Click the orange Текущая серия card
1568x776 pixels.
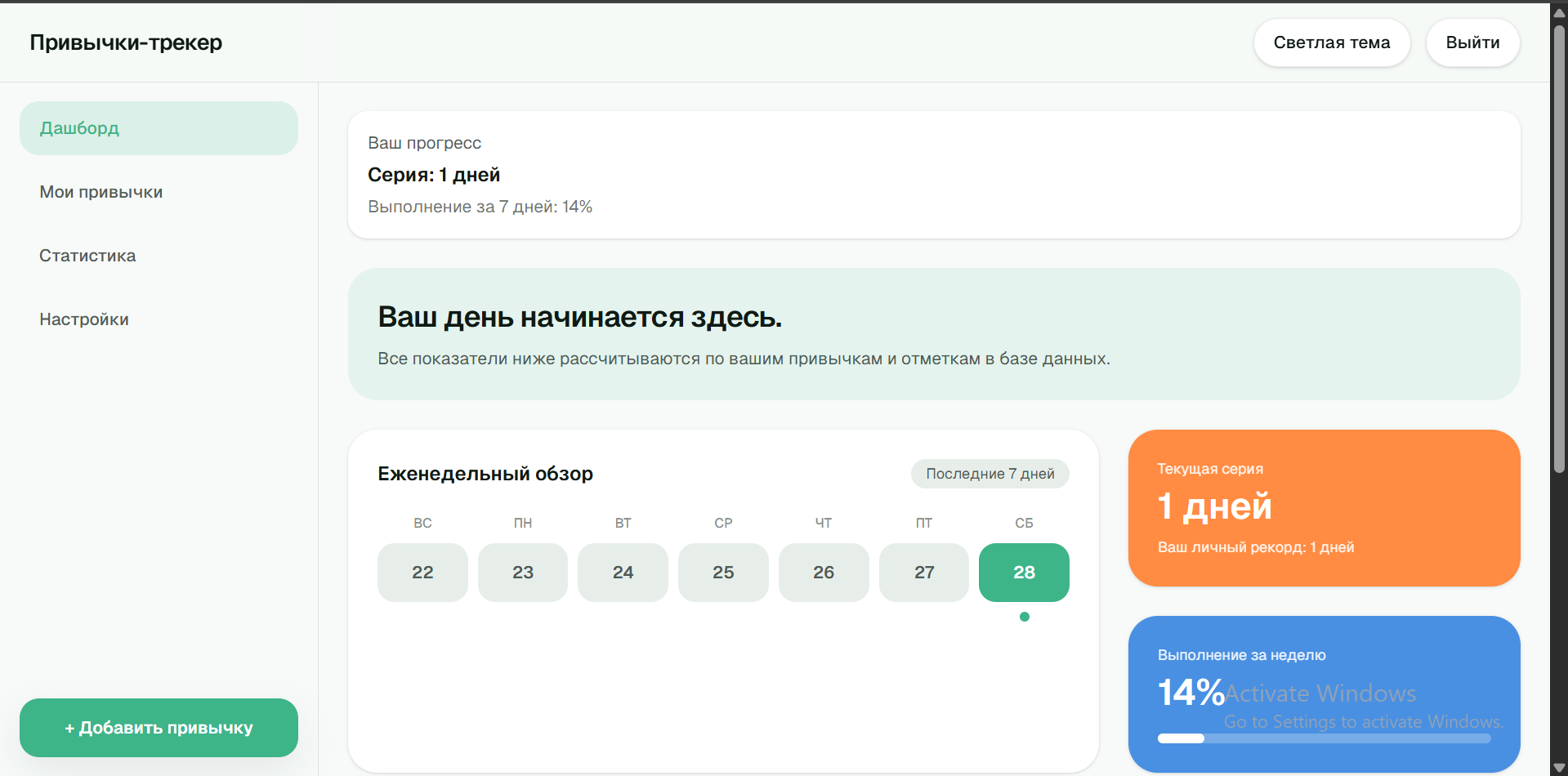coord(1324,507)
